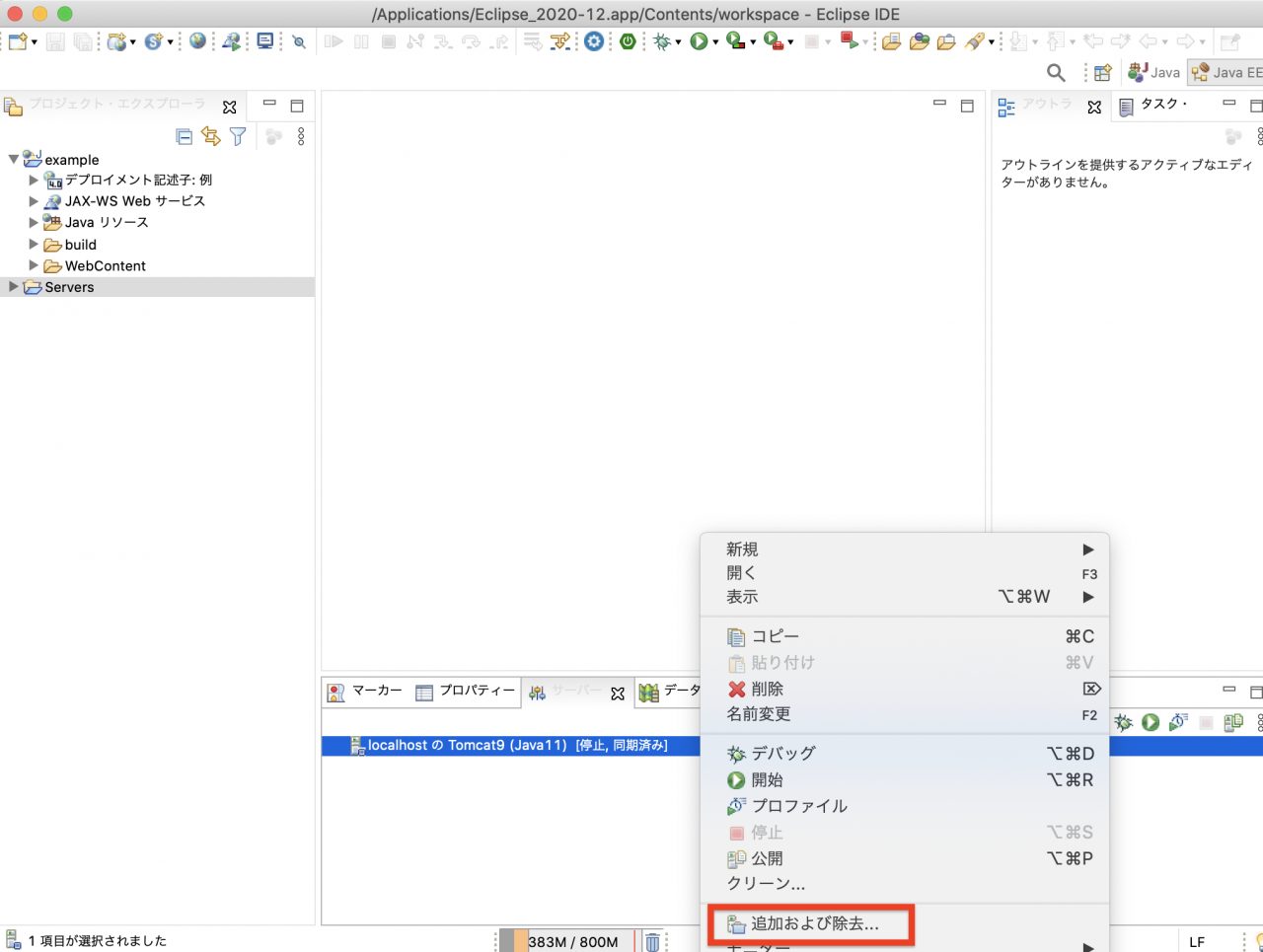Choose 開始 to start the server
This screenshot has width=1263, height=952.
pos(905,779)
